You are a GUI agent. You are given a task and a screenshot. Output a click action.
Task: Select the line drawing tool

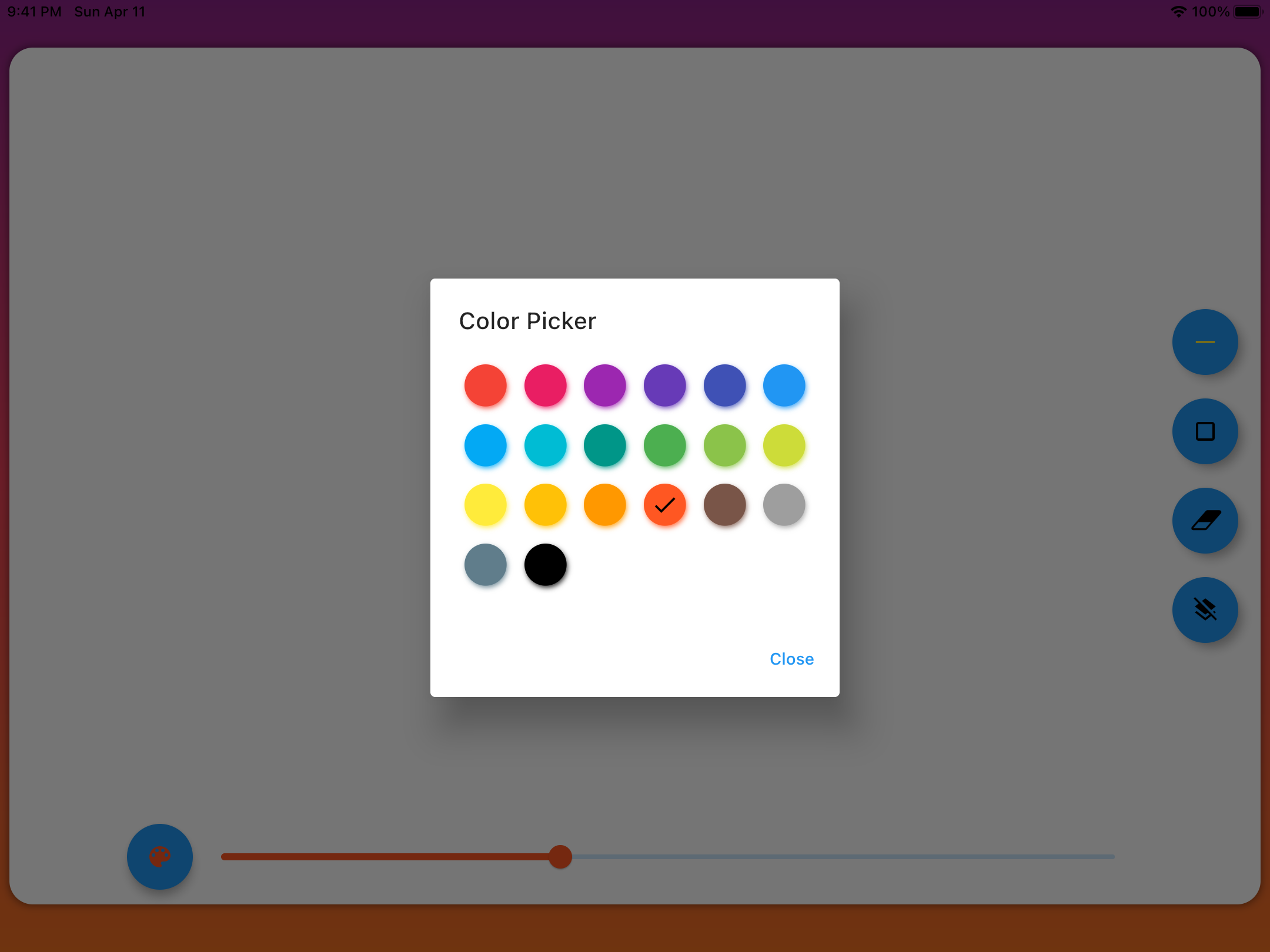point(1205,342)
